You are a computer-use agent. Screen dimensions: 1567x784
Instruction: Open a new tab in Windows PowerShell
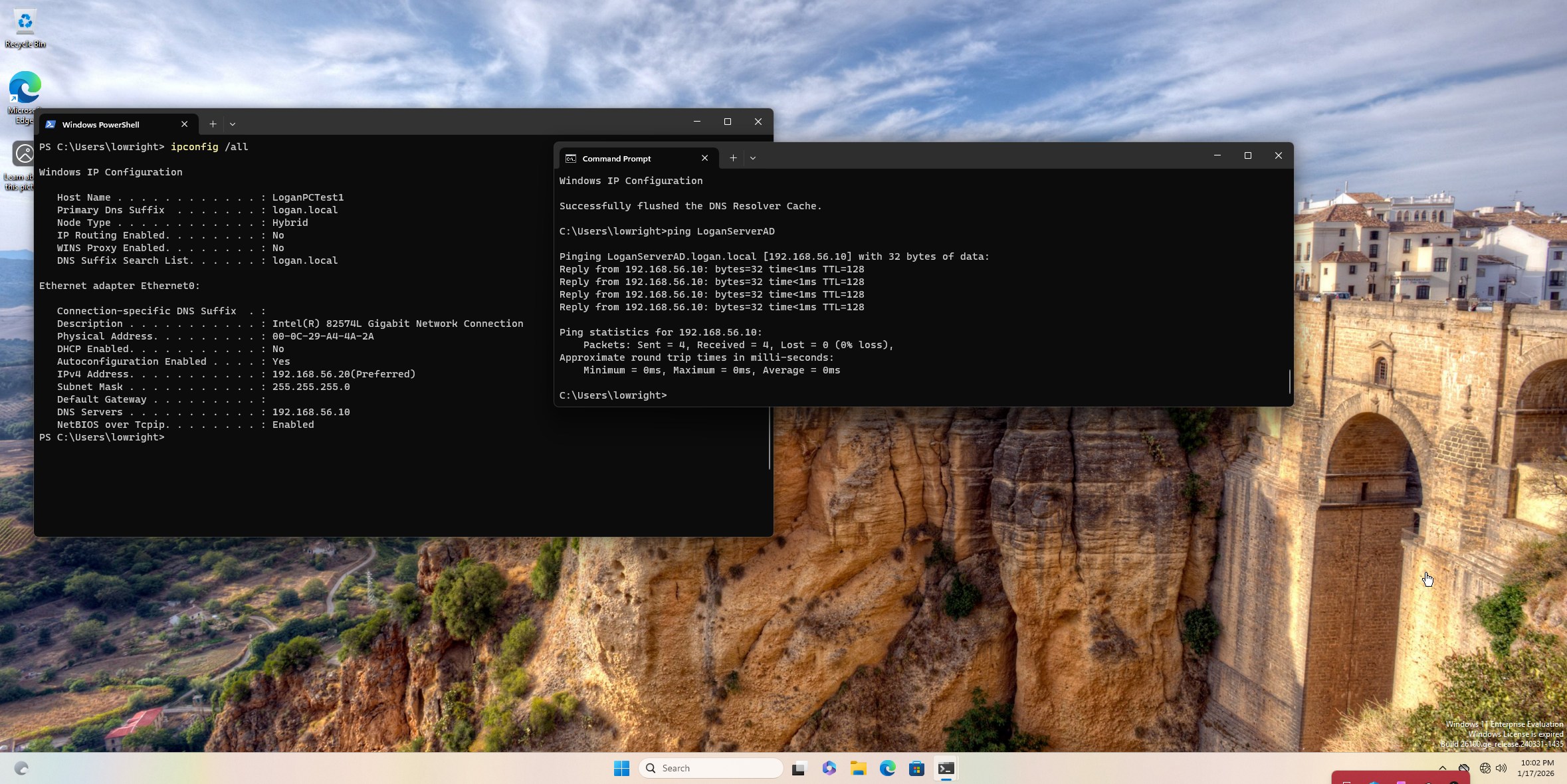[x=213, y=124]
